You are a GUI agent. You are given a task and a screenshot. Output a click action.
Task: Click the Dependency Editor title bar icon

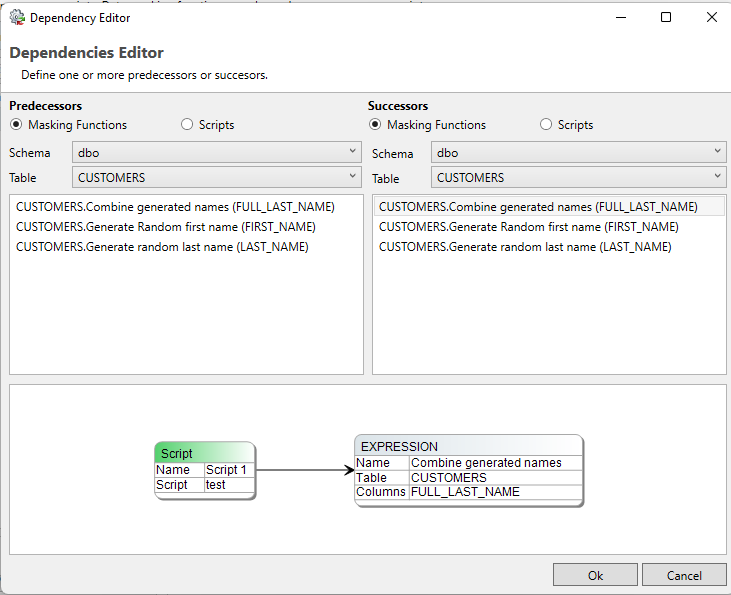17,17
